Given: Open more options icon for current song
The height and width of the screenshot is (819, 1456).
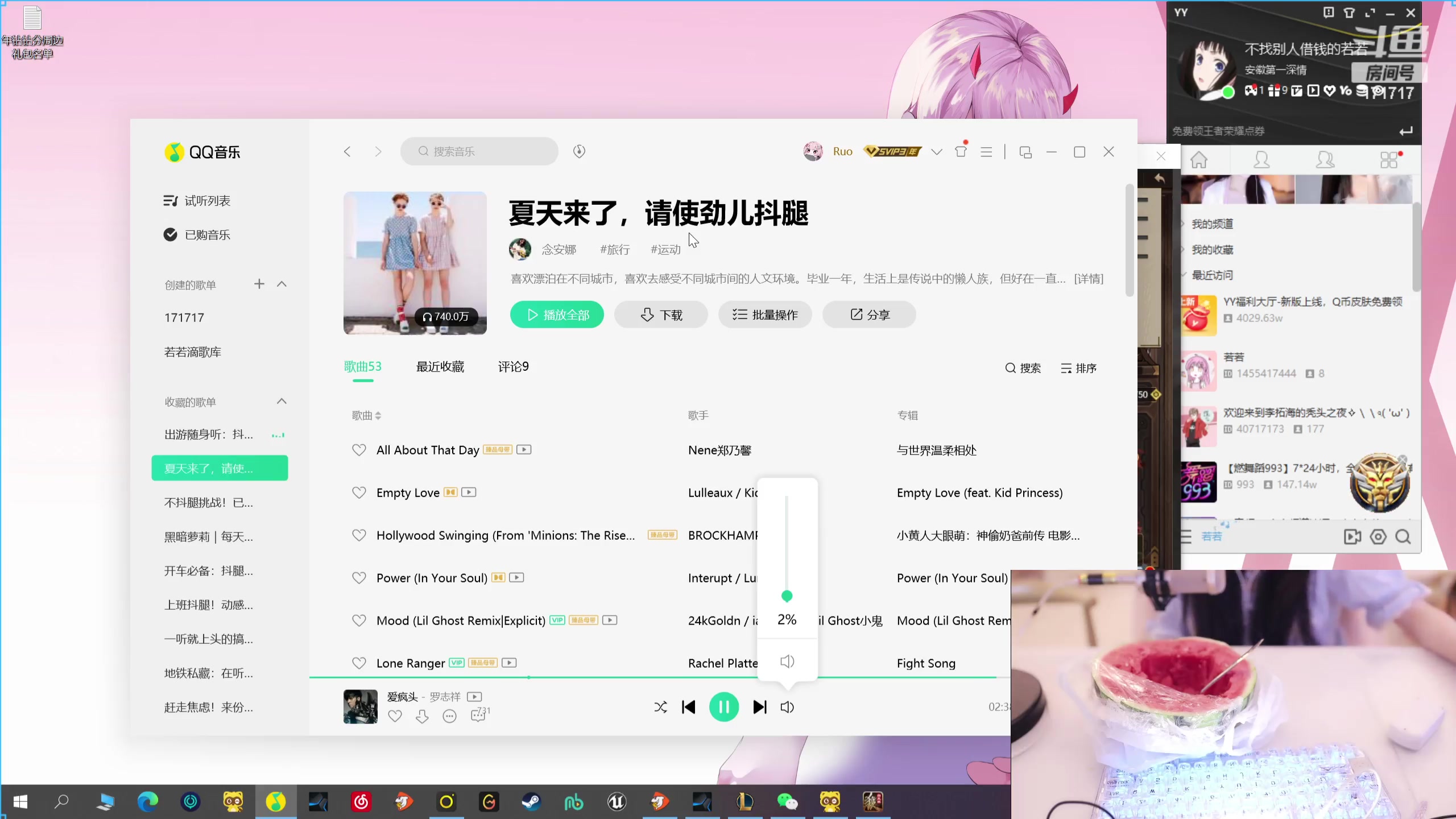Looking at the screenshot, I should [x=449, y=716].
